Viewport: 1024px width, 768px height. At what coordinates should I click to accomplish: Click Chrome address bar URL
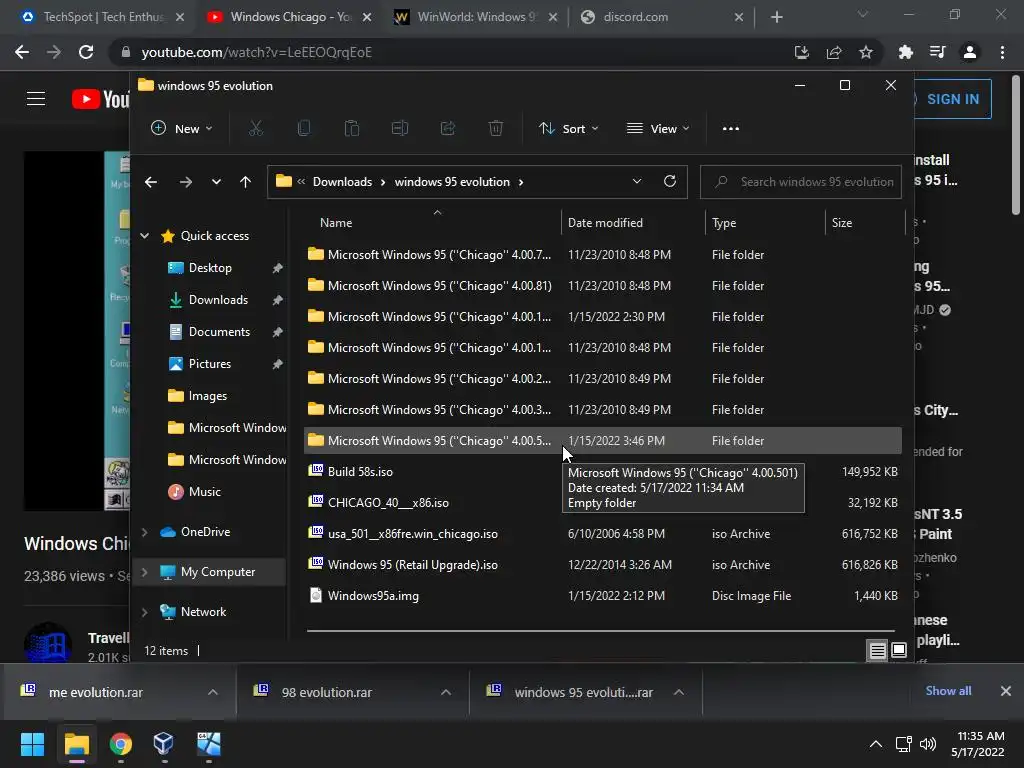[257, 52]
